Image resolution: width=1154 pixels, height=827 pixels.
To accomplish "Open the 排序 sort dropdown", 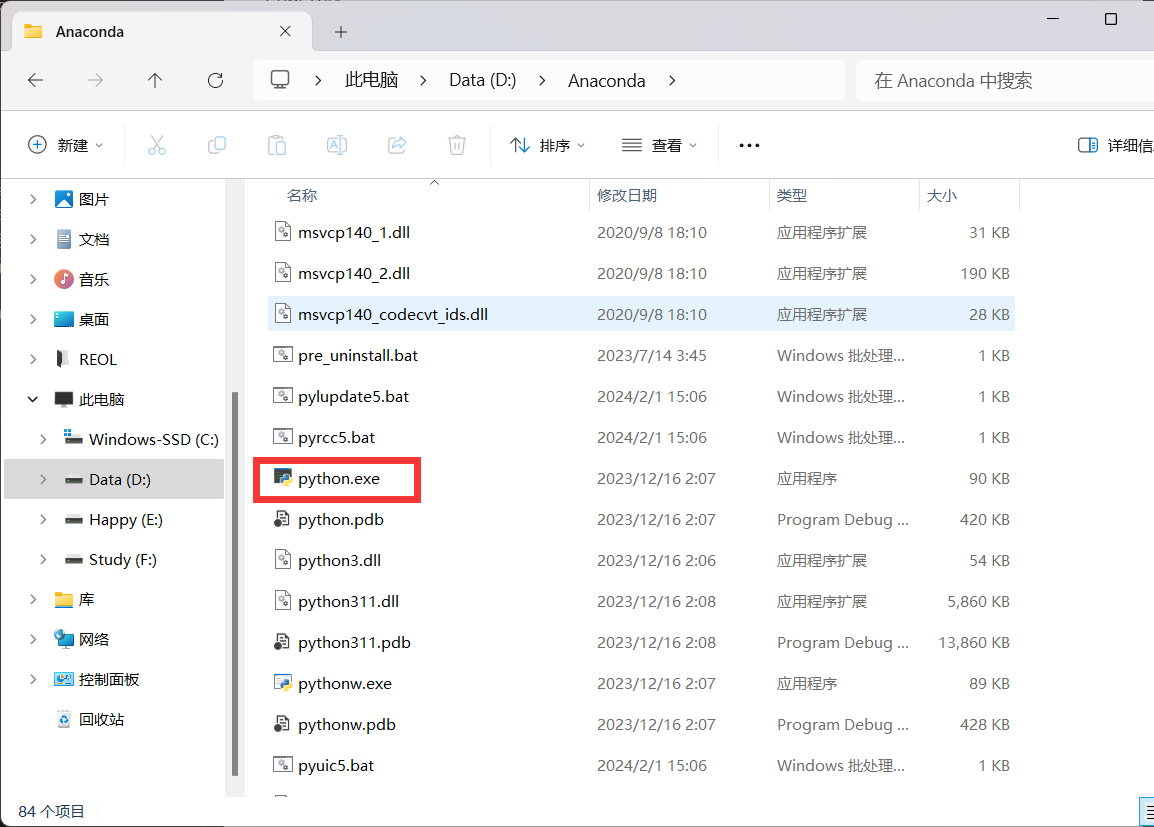I will click(547, 145).
